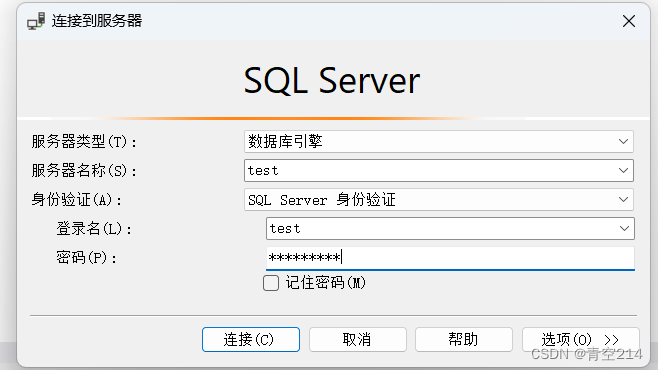This screenshot has width=658, height=370.
Task: Click the 连接到服务器 window title text
Action: click(97, 21)
